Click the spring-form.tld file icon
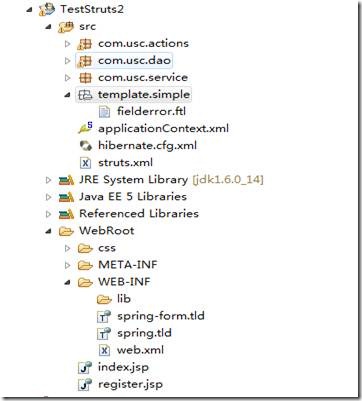Viewport: 362px width, 401px height. coord(104,316)
